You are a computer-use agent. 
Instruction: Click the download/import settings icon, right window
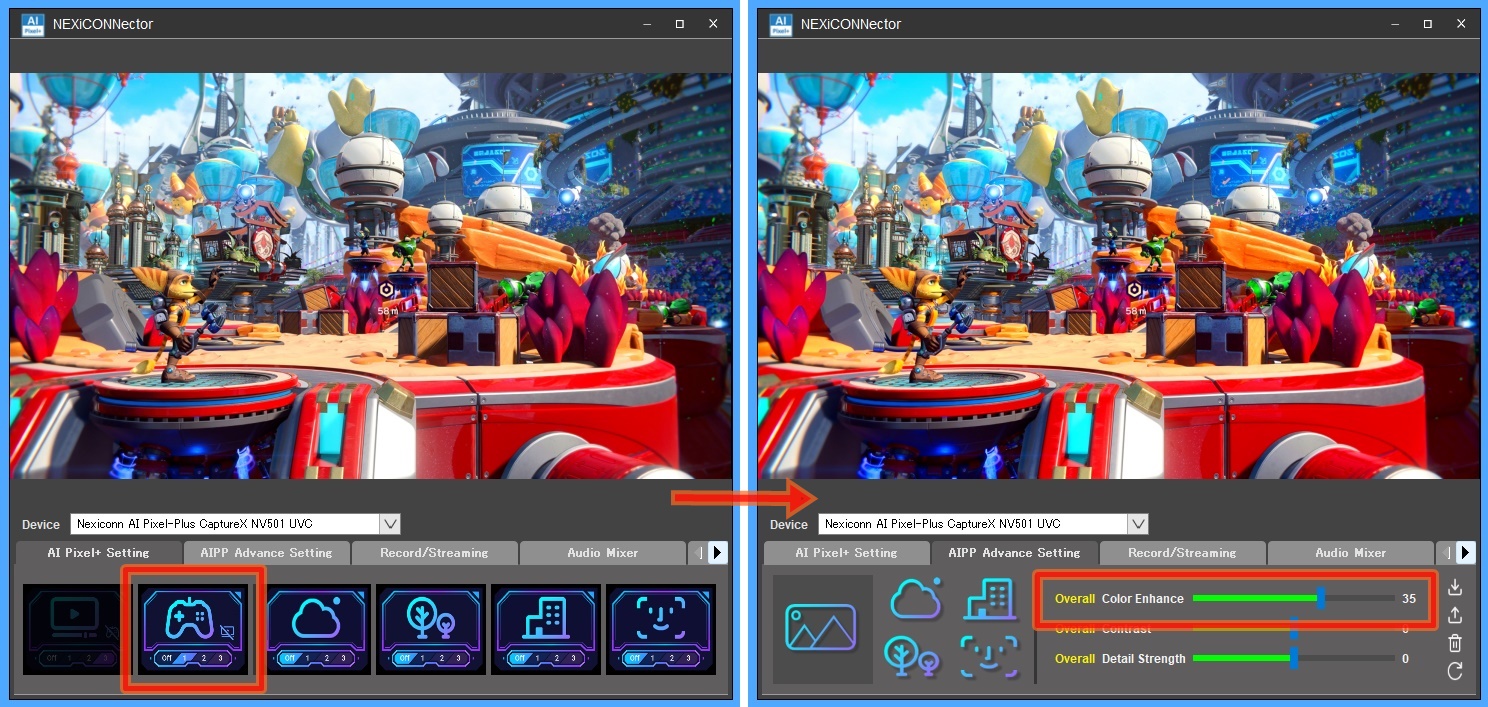tap(1455, 587)
